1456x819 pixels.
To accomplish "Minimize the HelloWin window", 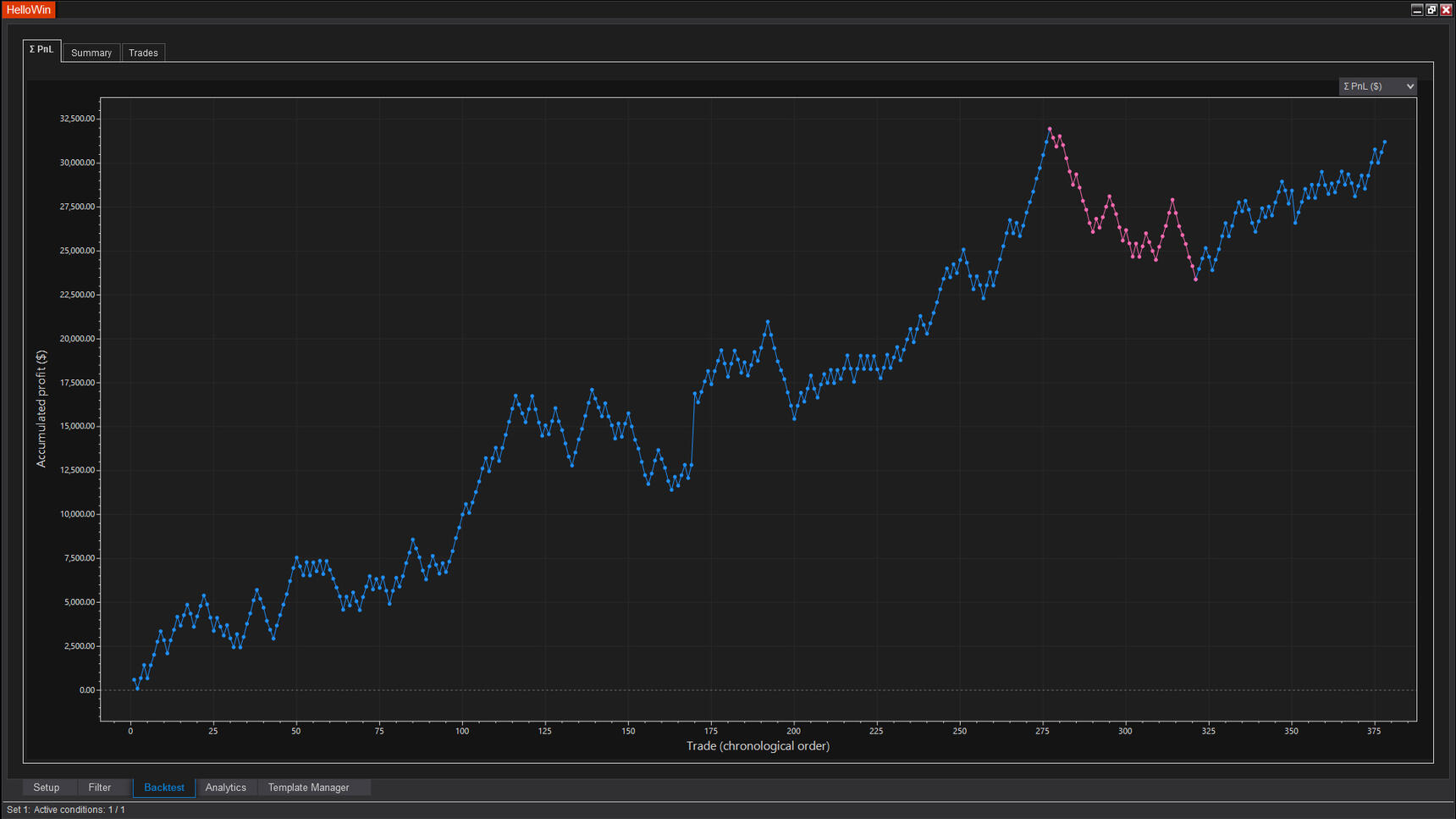I will [x=1417, y=9].
